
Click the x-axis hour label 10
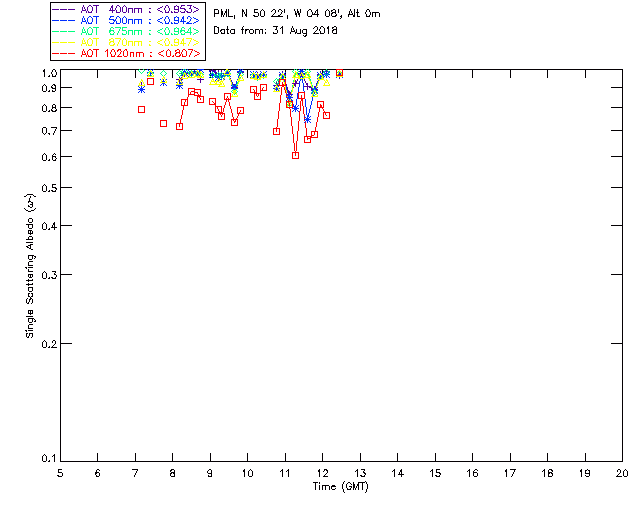tap(247, 473)
